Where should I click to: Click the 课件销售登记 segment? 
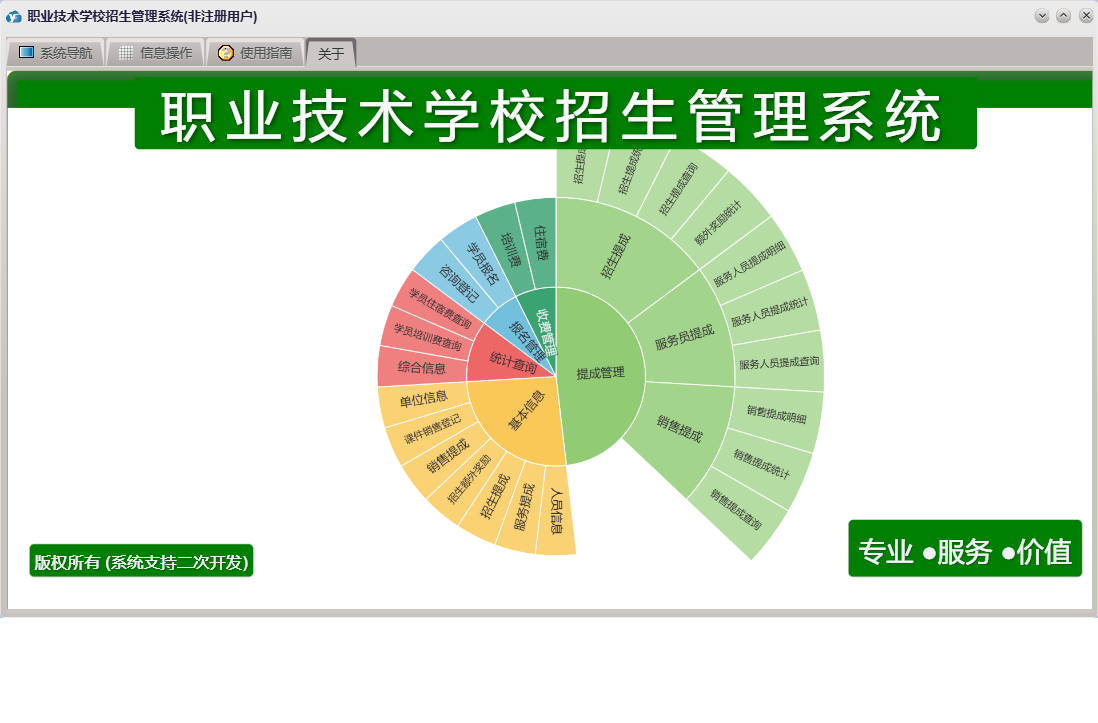[x=433, y=428]
